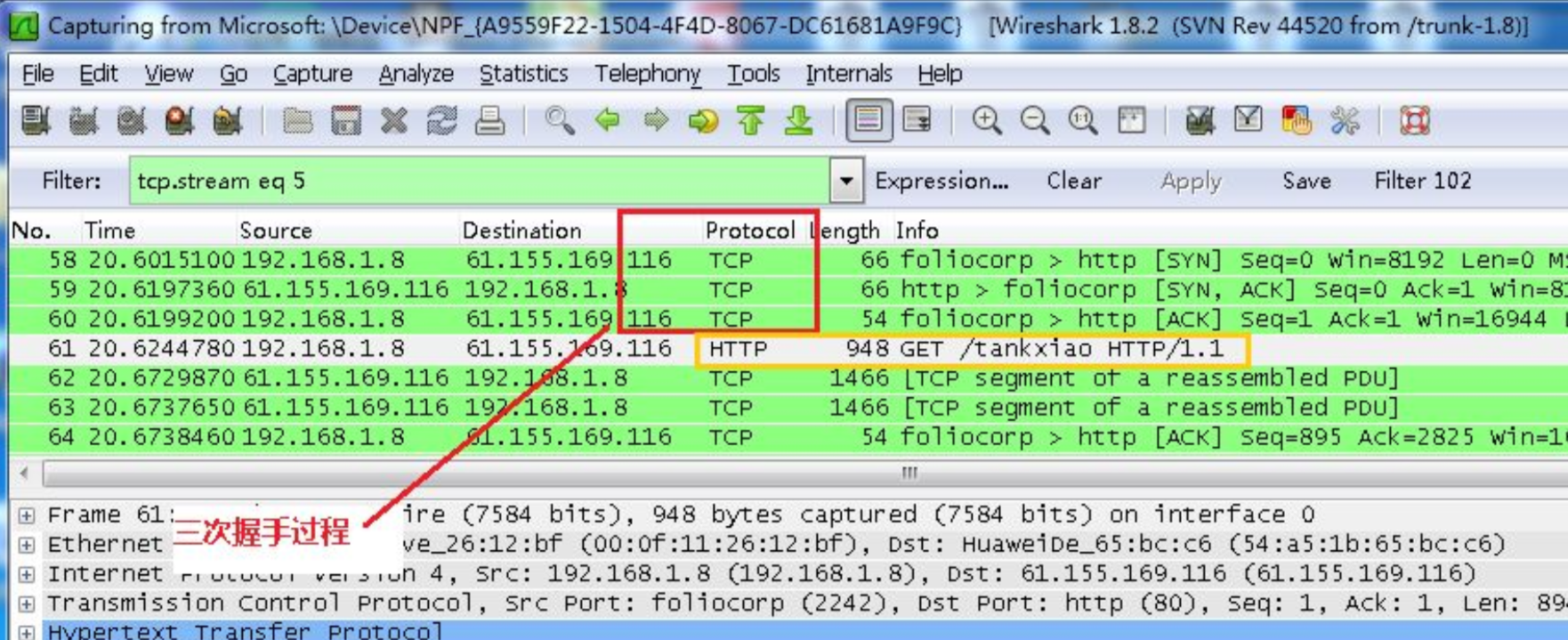Go back in packet history arrow
Viewport: 1568px width, 640px height.
point(607,120)
